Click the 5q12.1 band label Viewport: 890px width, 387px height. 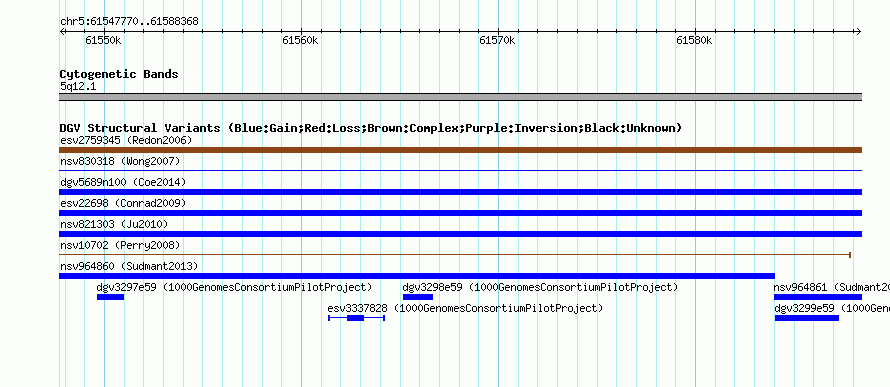(x=78, y=86)
